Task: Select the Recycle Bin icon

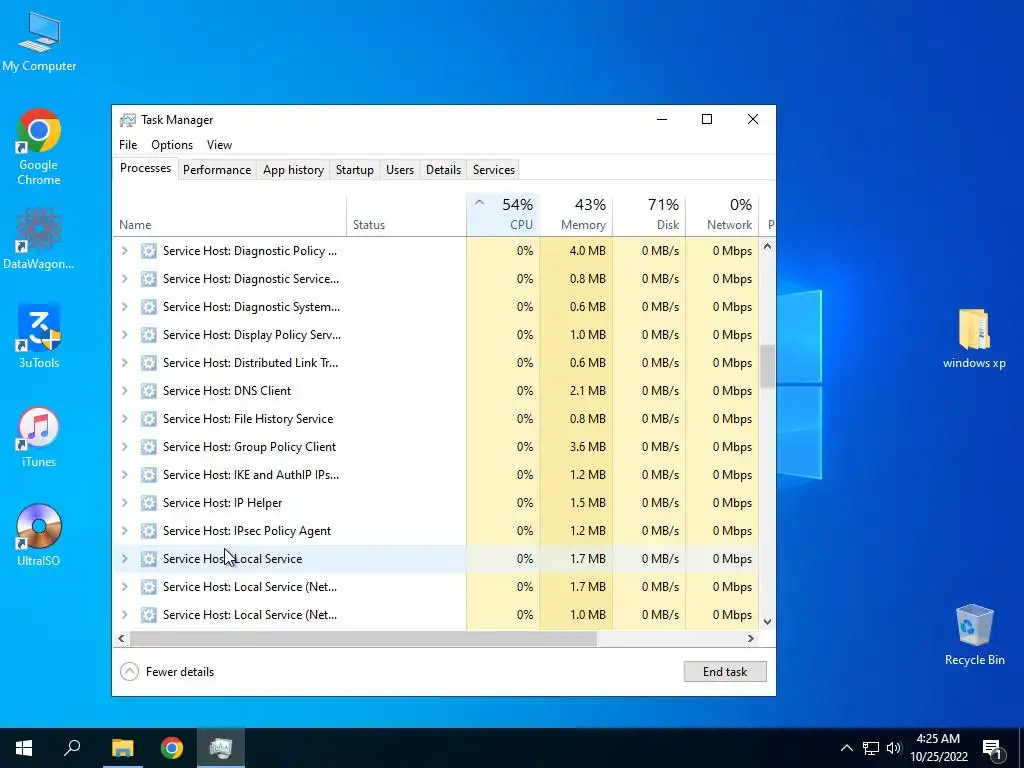Action: (974, 635)
